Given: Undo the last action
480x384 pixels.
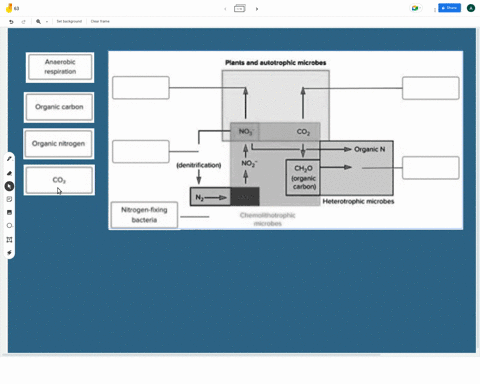Looking at the screenshot, I should pyautogui.click(x=11, y=22).
